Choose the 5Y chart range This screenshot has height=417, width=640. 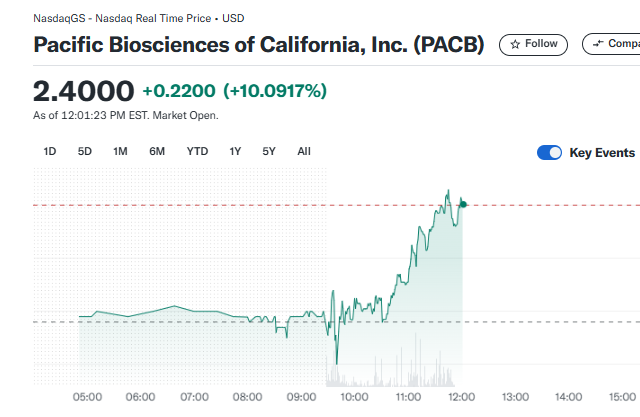pyautogui.click(x=269, y=152)
